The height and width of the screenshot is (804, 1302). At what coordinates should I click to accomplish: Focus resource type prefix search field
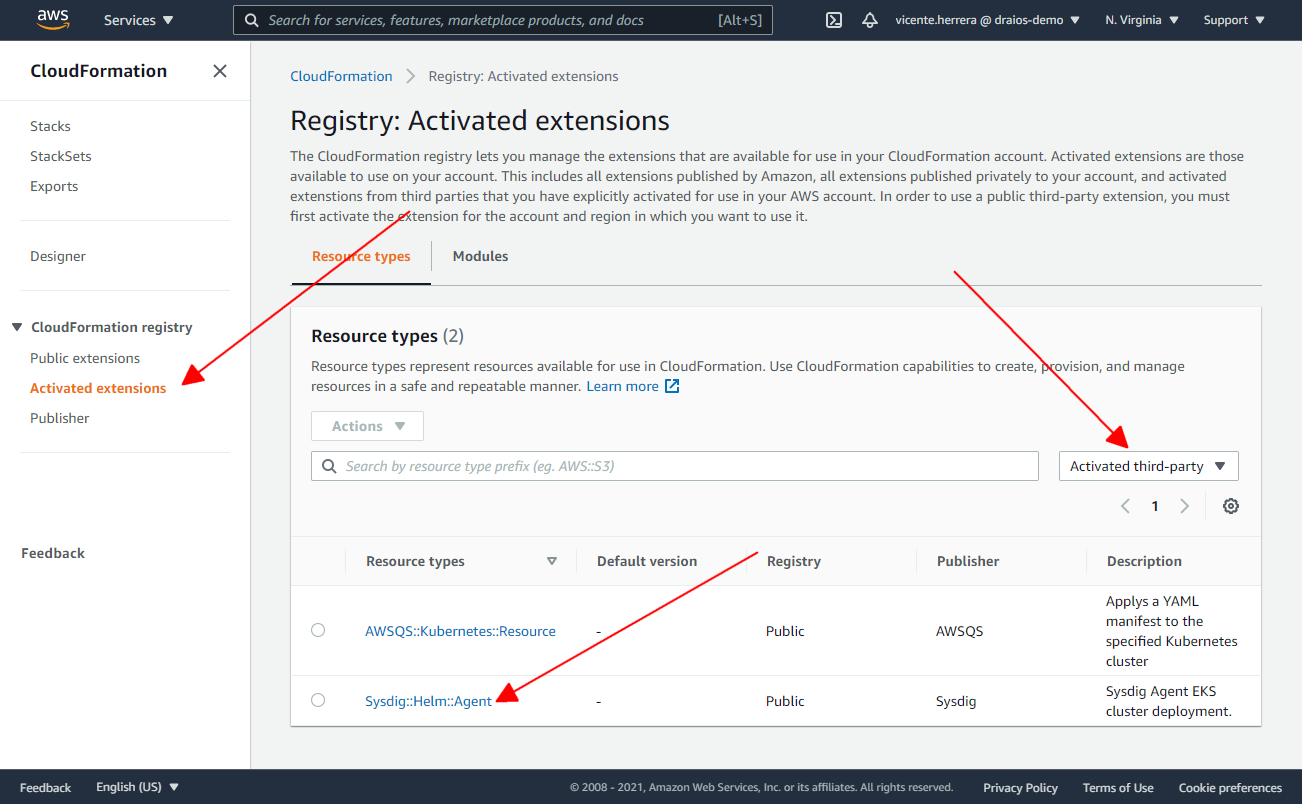click(x=675, y=466)
